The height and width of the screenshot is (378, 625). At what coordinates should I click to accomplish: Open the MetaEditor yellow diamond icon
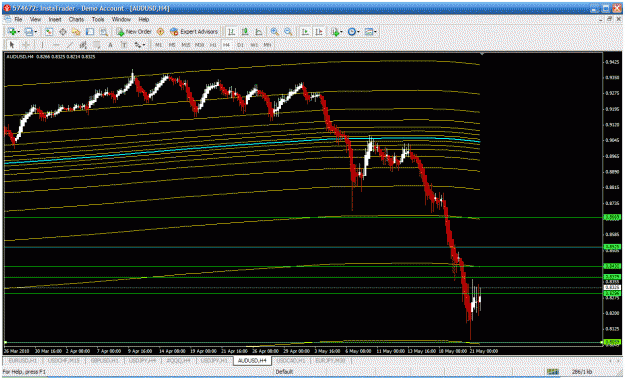point(160,32)
